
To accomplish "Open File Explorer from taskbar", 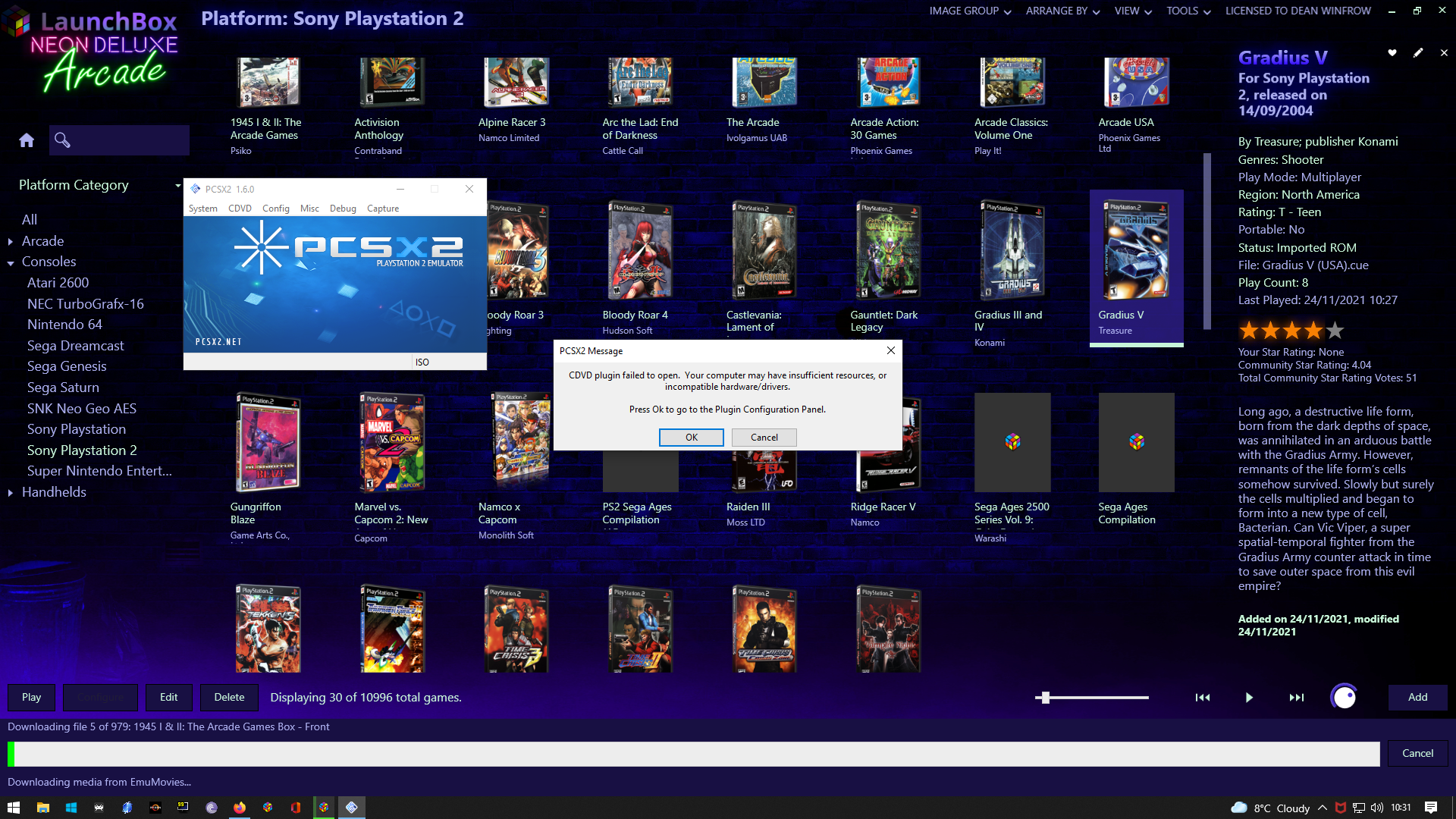I will 42,808.
